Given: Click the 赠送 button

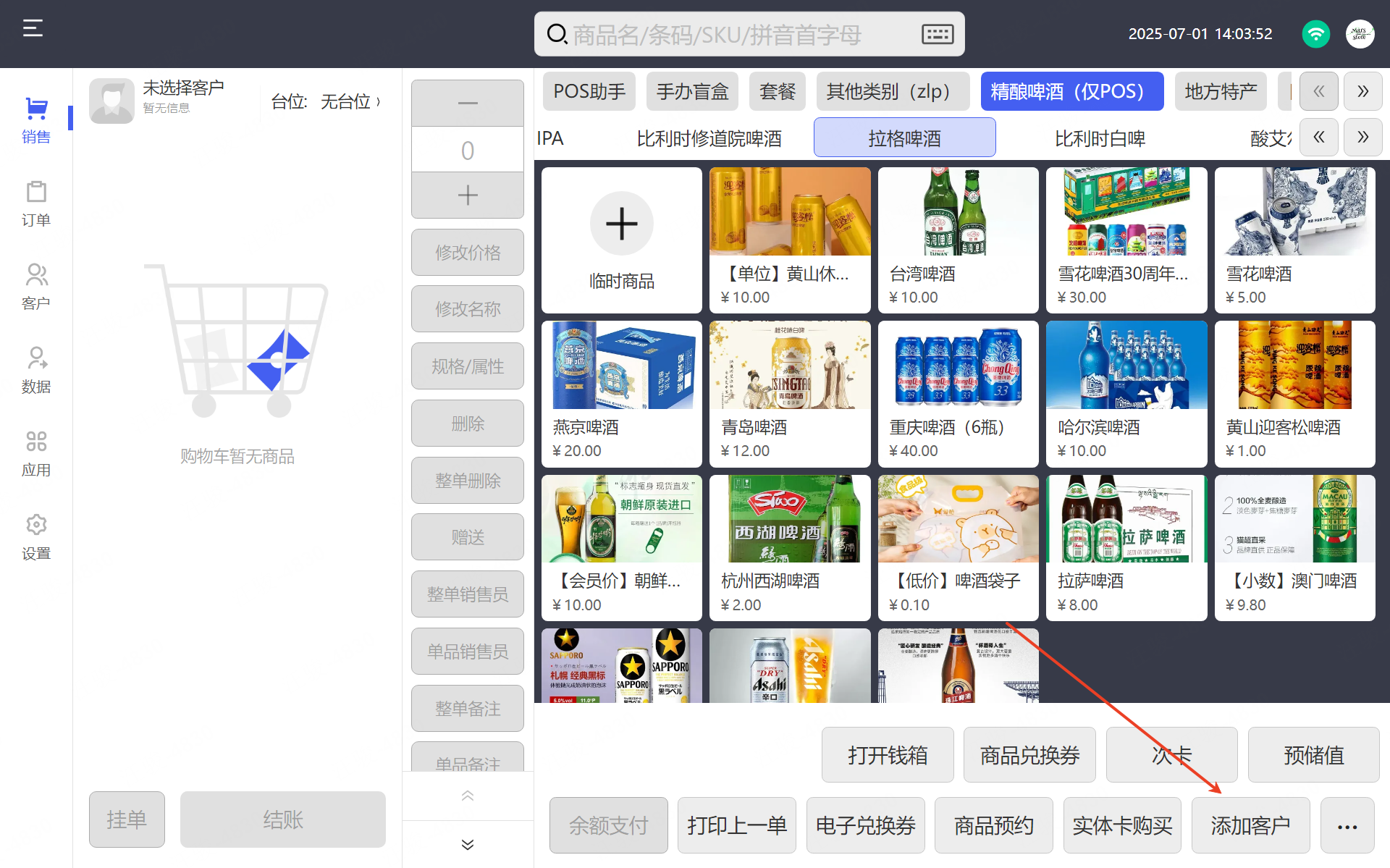Looking at the screenshot, I should pyautogui.click(x=468, y=537).
